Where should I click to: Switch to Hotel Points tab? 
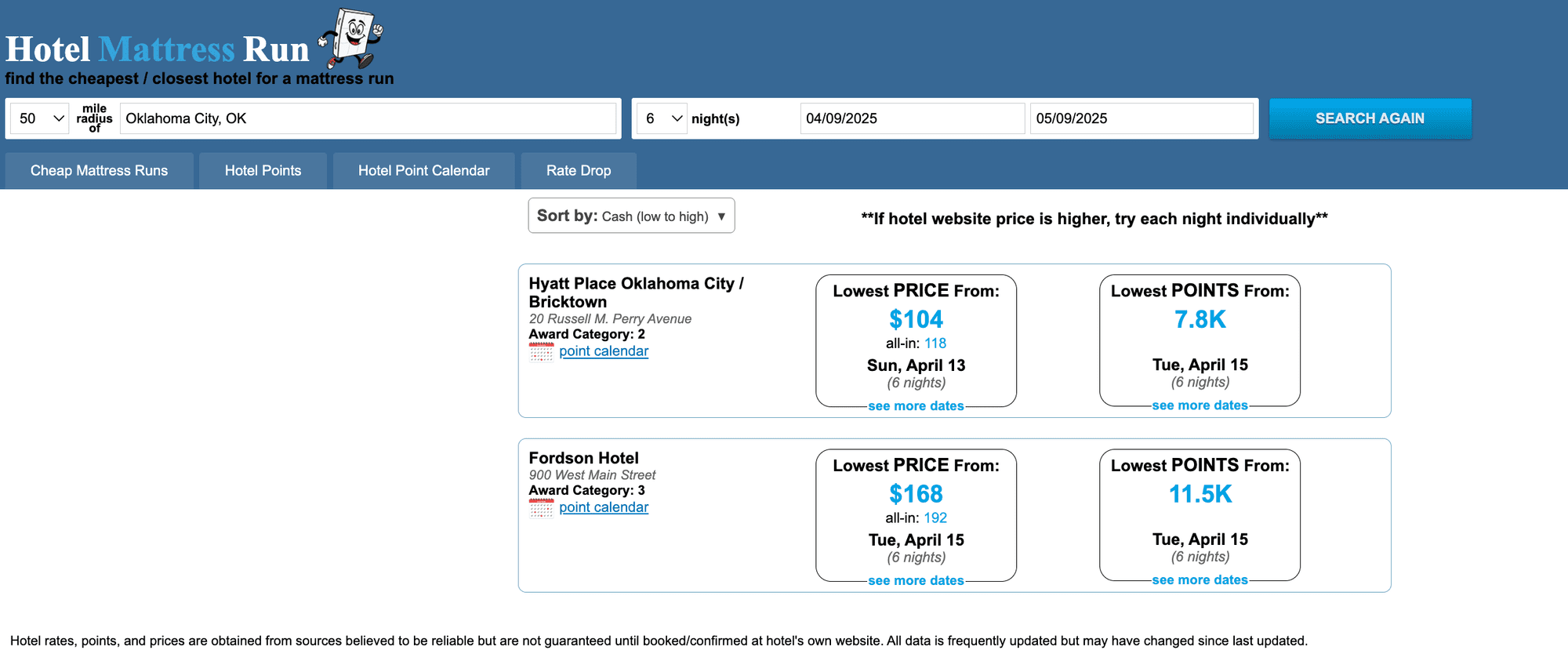pos(263,171)
